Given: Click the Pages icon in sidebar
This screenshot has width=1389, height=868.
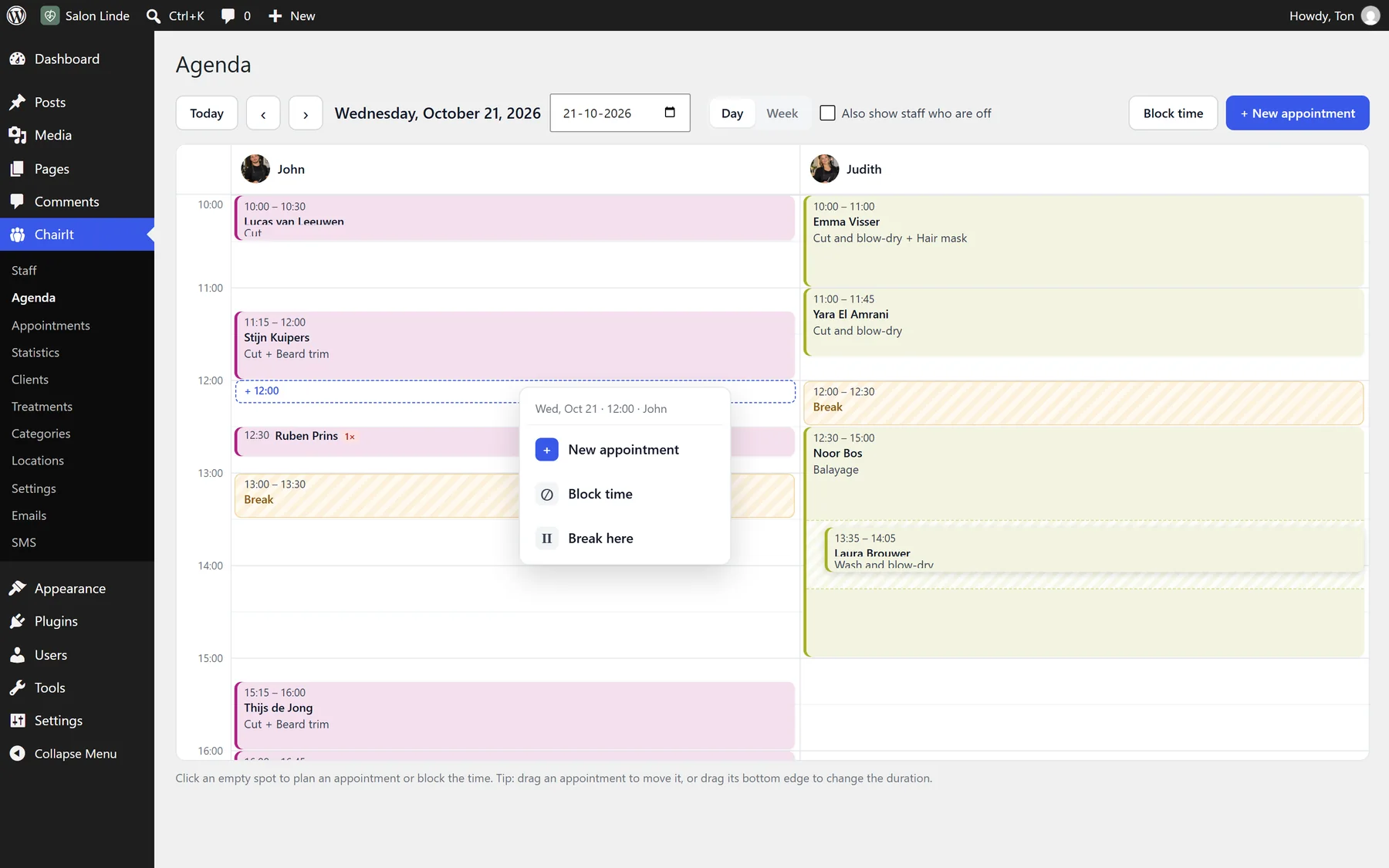Looking at the screenshot, I should (x=18, y=169).
